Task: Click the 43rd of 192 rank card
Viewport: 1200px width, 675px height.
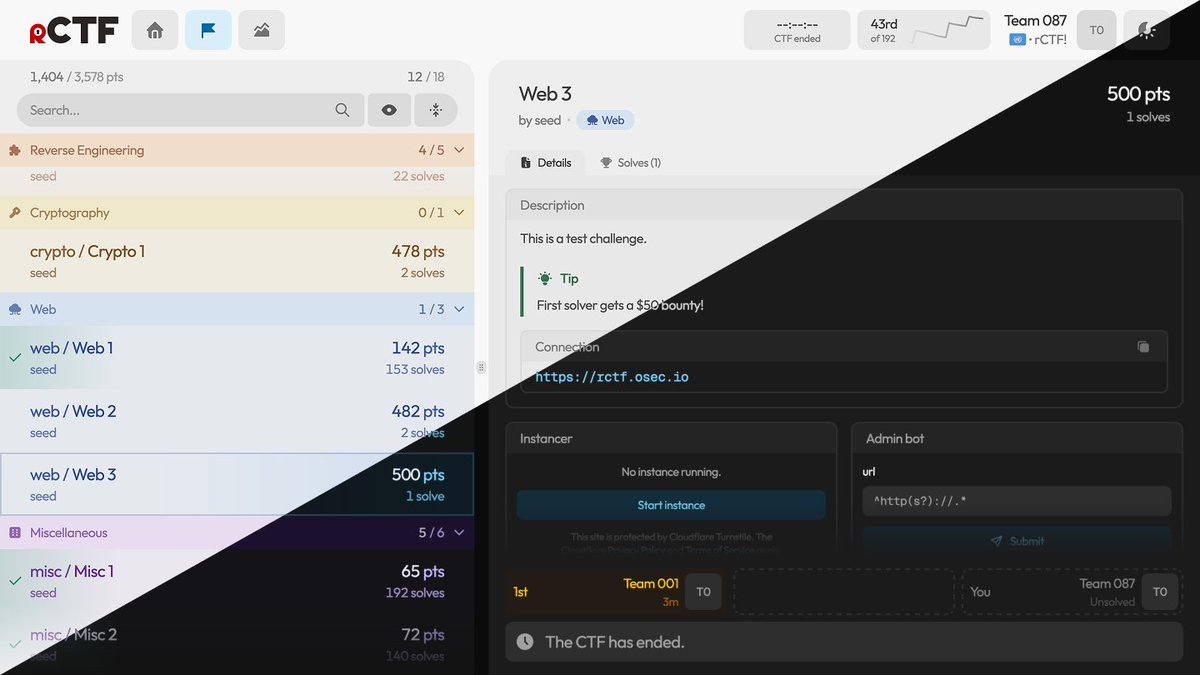Action: coord(925,30)
